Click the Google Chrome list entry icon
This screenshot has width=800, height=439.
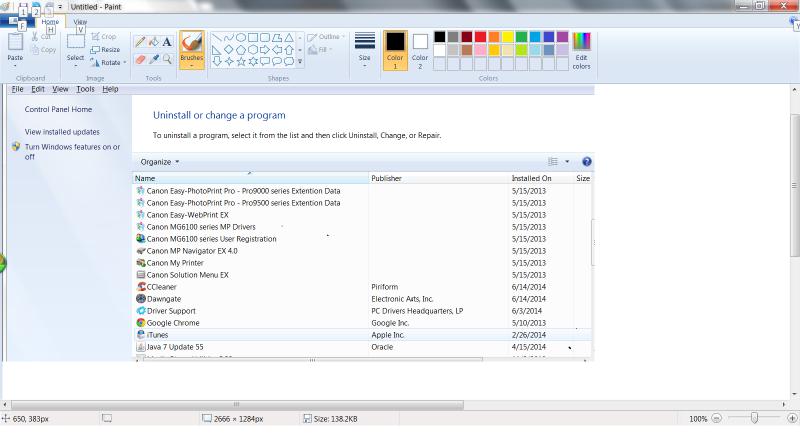tap(141, 323)
